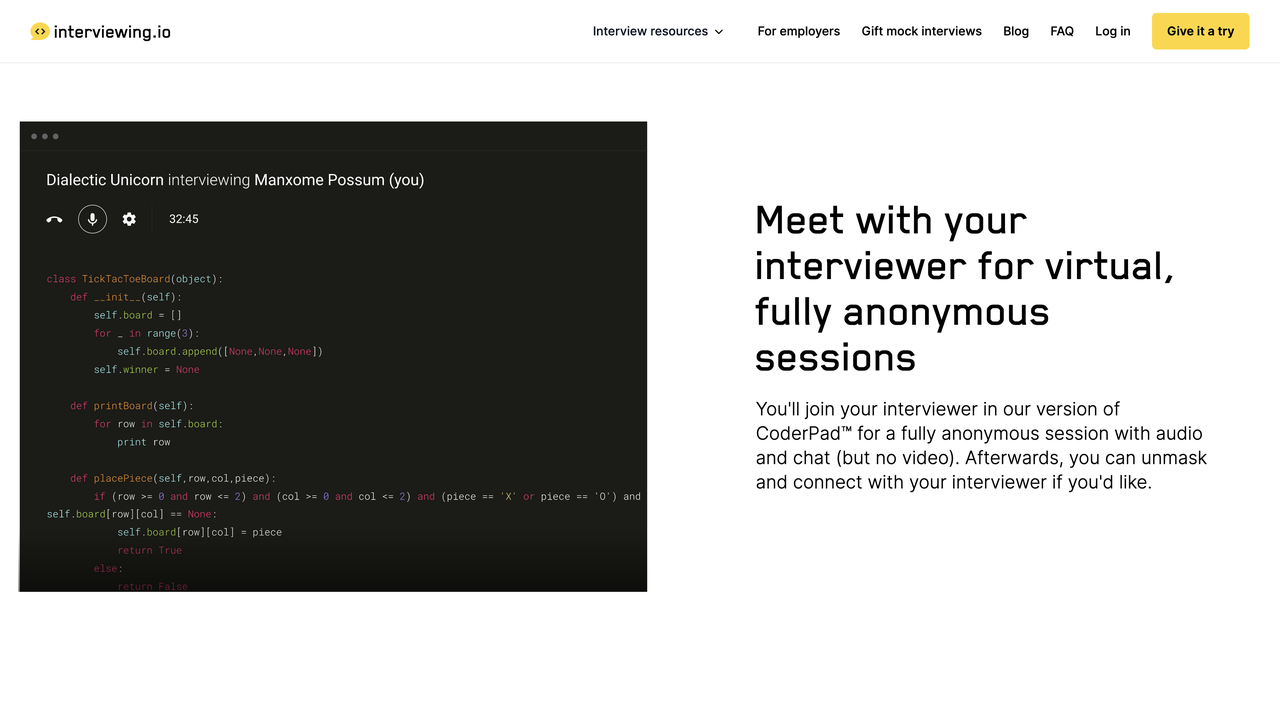The width and height of the screenshot is (1280, 712).
Task: Click the hang-up phone icon
Action: click(55, 219)
